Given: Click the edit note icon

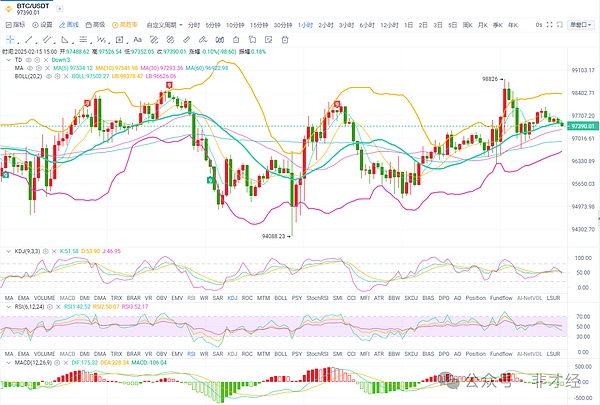Looking at the screenshot, I should [x=269, y=39].
